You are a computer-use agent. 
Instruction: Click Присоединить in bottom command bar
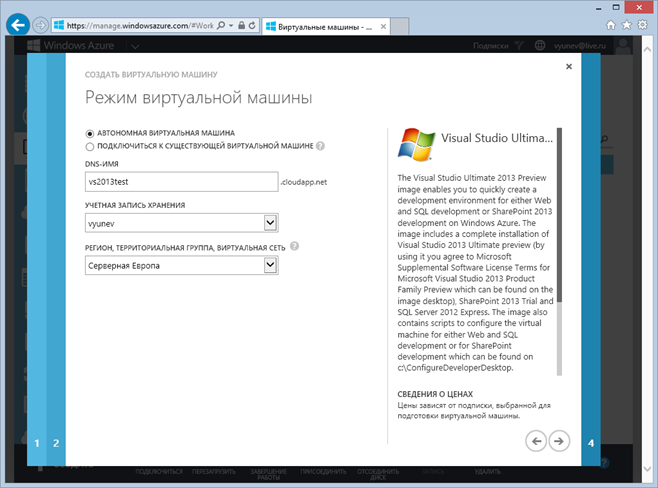tap(323, 472)
